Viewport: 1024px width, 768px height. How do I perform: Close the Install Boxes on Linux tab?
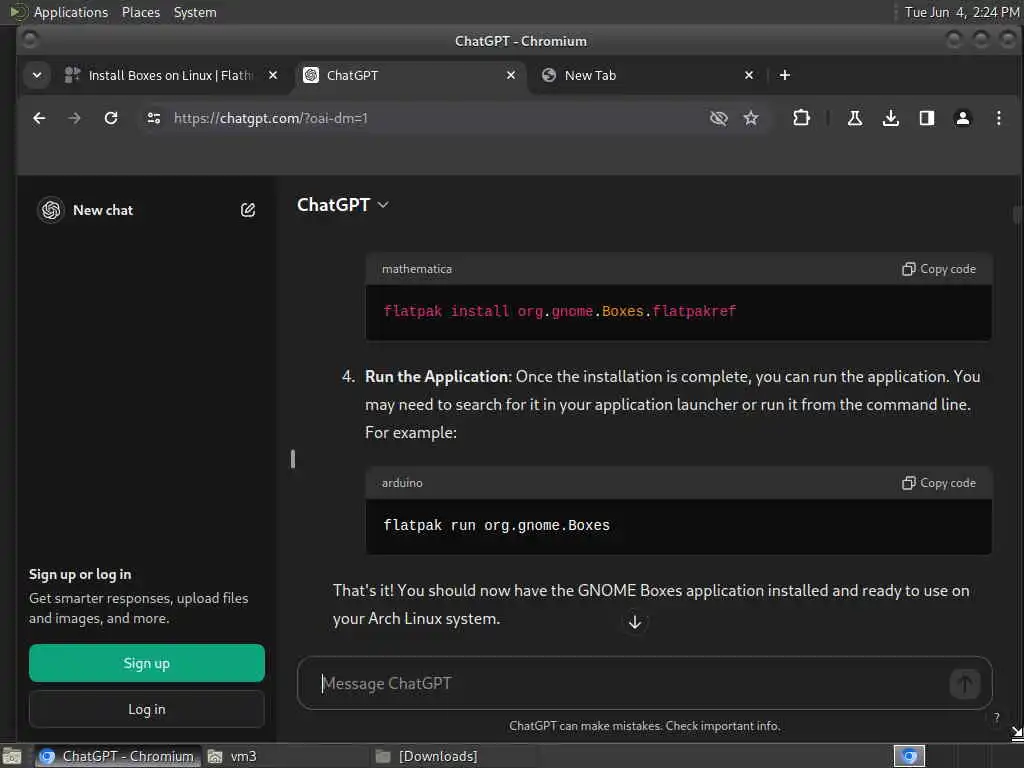[x=273, y=75]
